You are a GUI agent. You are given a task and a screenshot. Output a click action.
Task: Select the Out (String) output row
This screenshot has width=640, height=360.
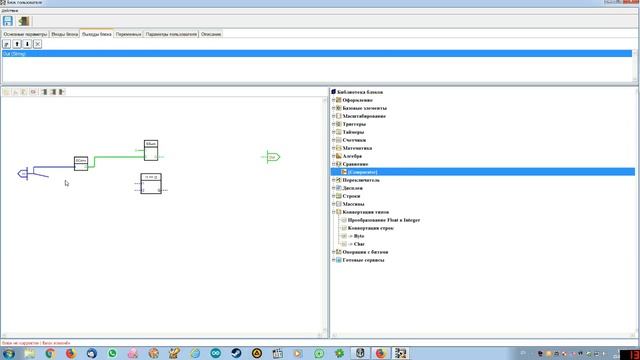317,53
